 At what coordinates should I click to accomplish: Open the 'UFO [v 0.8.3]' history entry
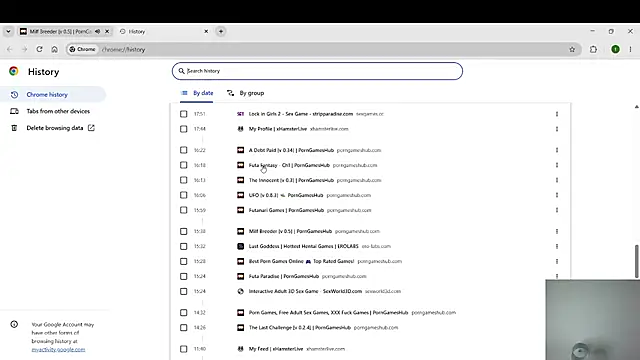tap(286, 195)
